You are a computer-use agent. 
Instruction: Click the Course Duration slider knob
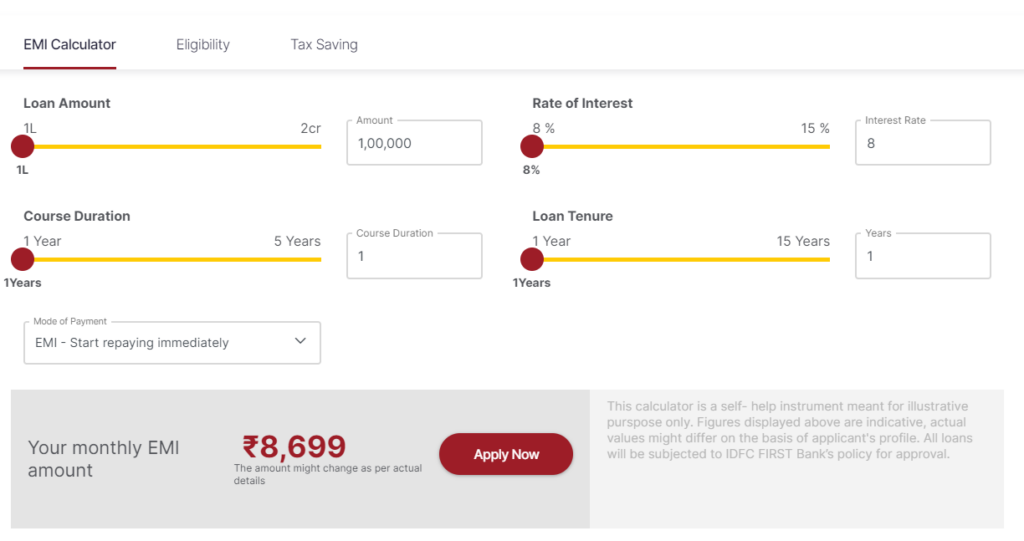[22, 259]
